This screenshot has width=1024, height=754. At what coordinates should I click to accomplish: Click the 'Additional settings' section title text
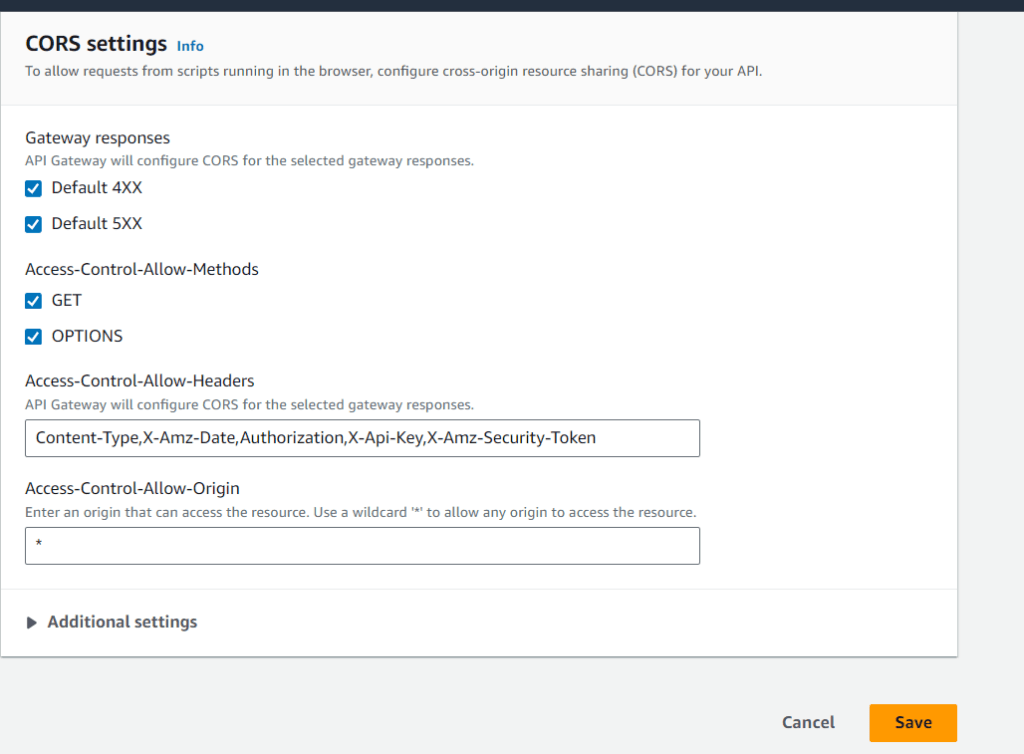pos(122,622)
